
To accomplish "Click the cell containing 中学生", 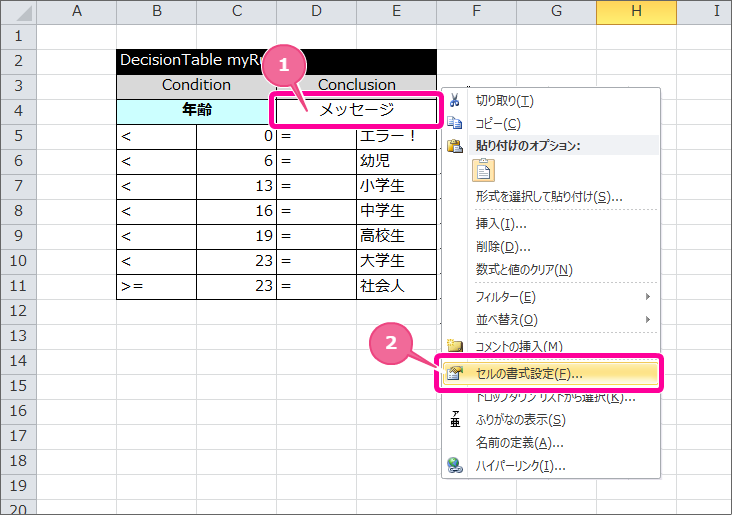I will tap(396, 212).
